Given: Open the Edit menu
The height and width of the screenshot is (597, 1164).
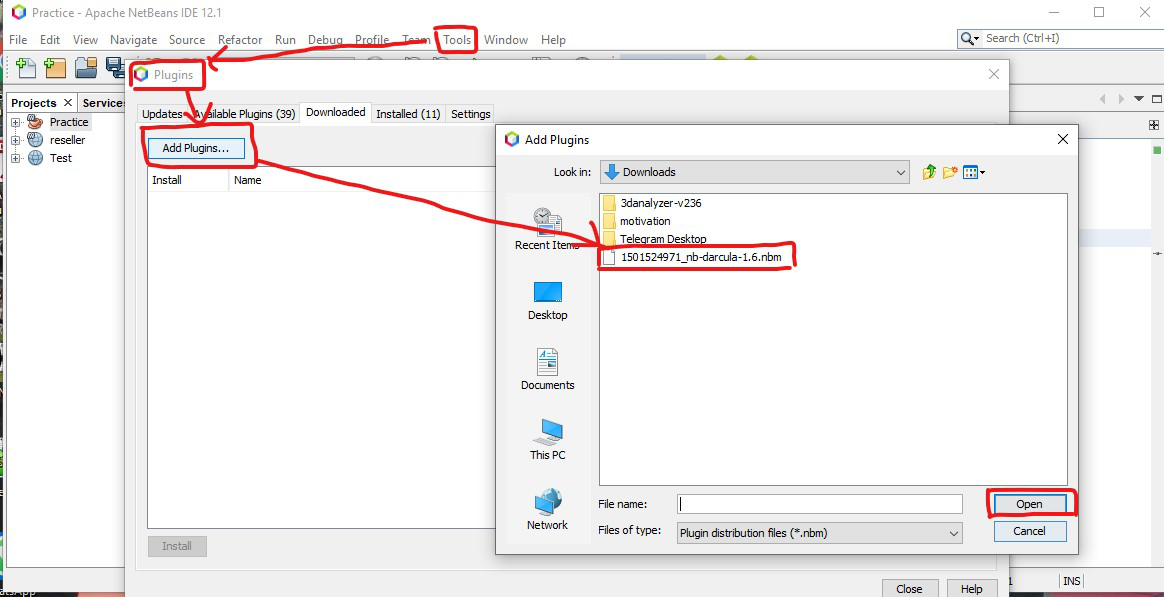Looking at the screenshot, I should pos(50,40).
